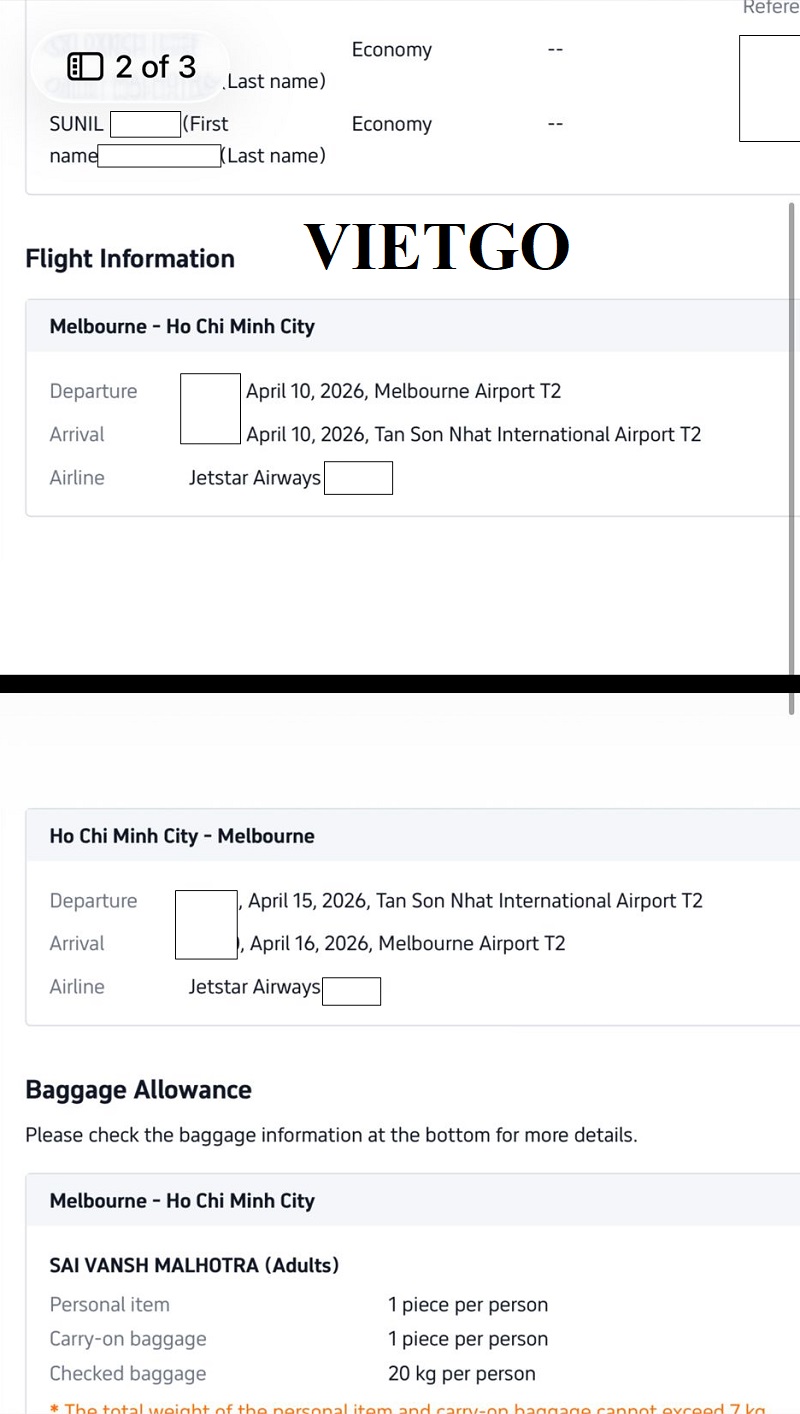
Task: Tap the "Personal item" label
Action: click(x=110, y=1304)
